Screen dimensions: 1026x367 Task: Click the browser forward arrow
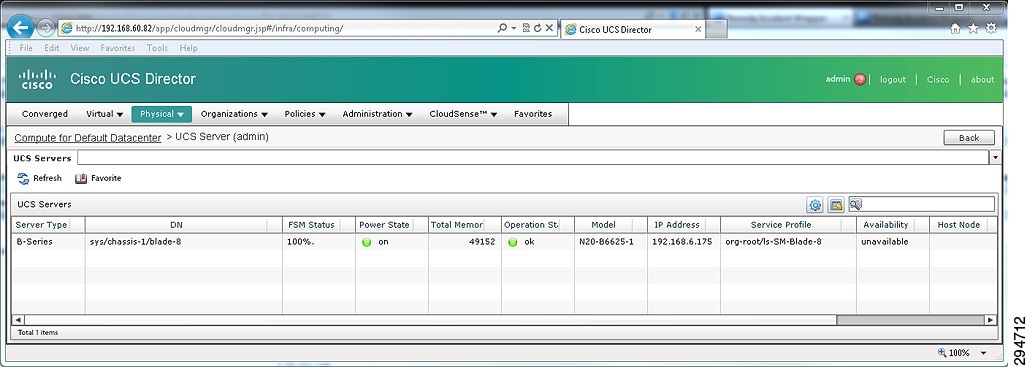coord(46,27)
